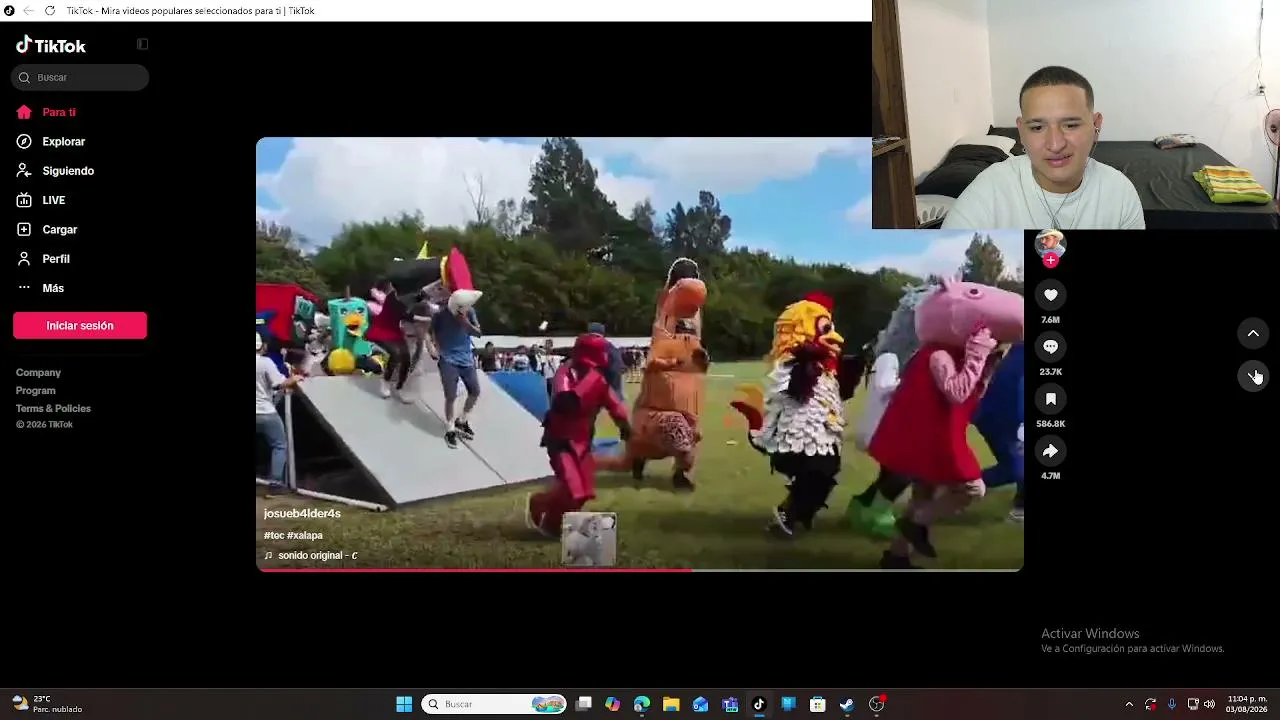Show hidden system tray icons
Viewport: 1280px width, 720px height.
1129,704
